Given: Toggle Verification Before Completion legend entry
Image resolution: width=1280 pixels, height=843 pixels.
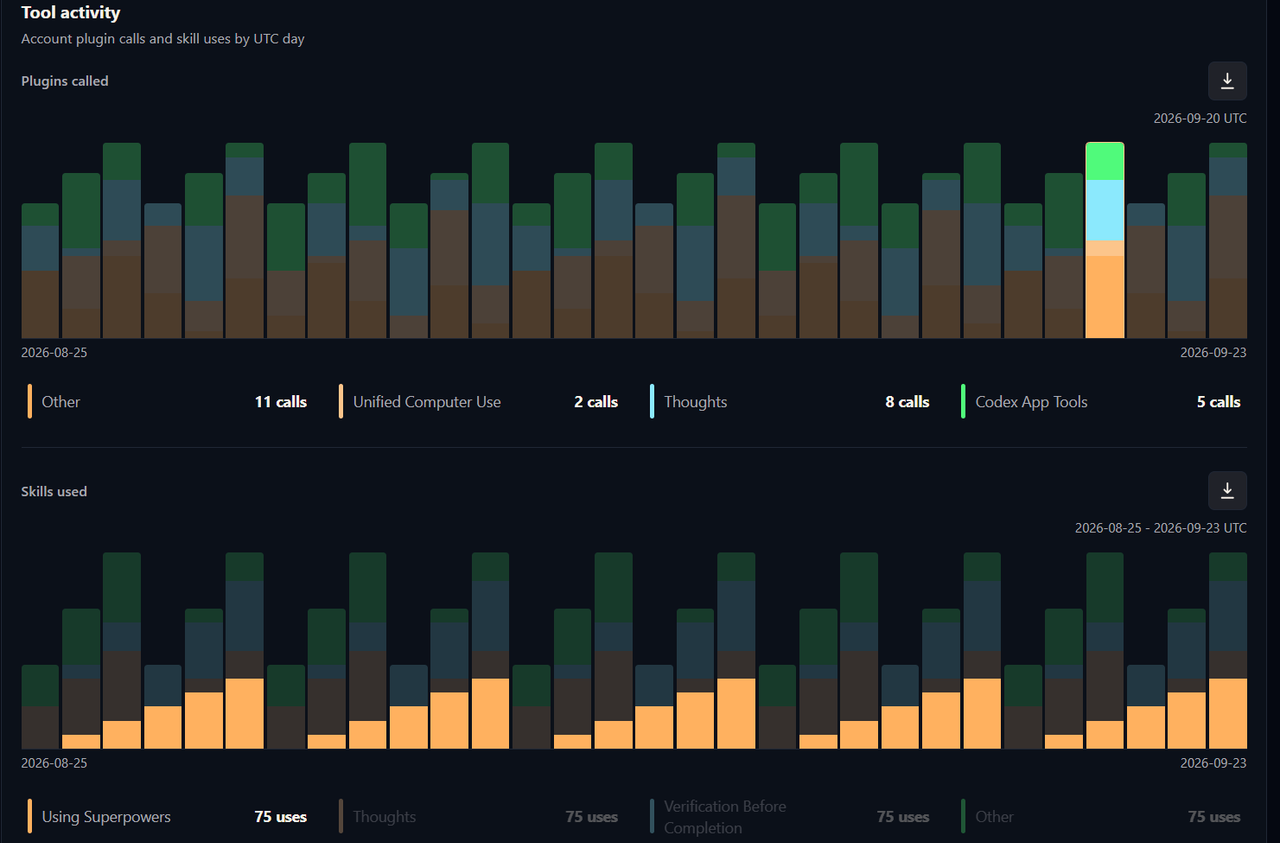Looking at the screenshot, I should click(x=790, y=817).
